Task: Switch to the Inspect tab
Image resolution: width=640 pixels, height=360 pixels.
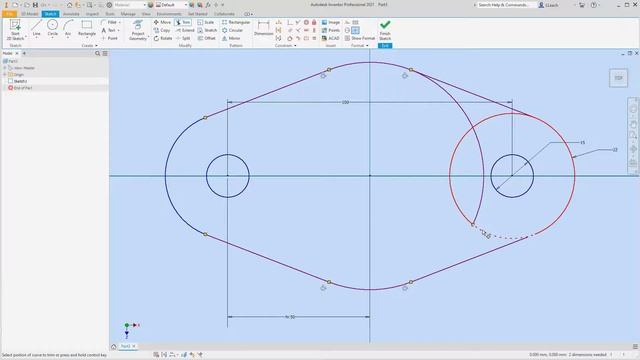Action: 92,14
